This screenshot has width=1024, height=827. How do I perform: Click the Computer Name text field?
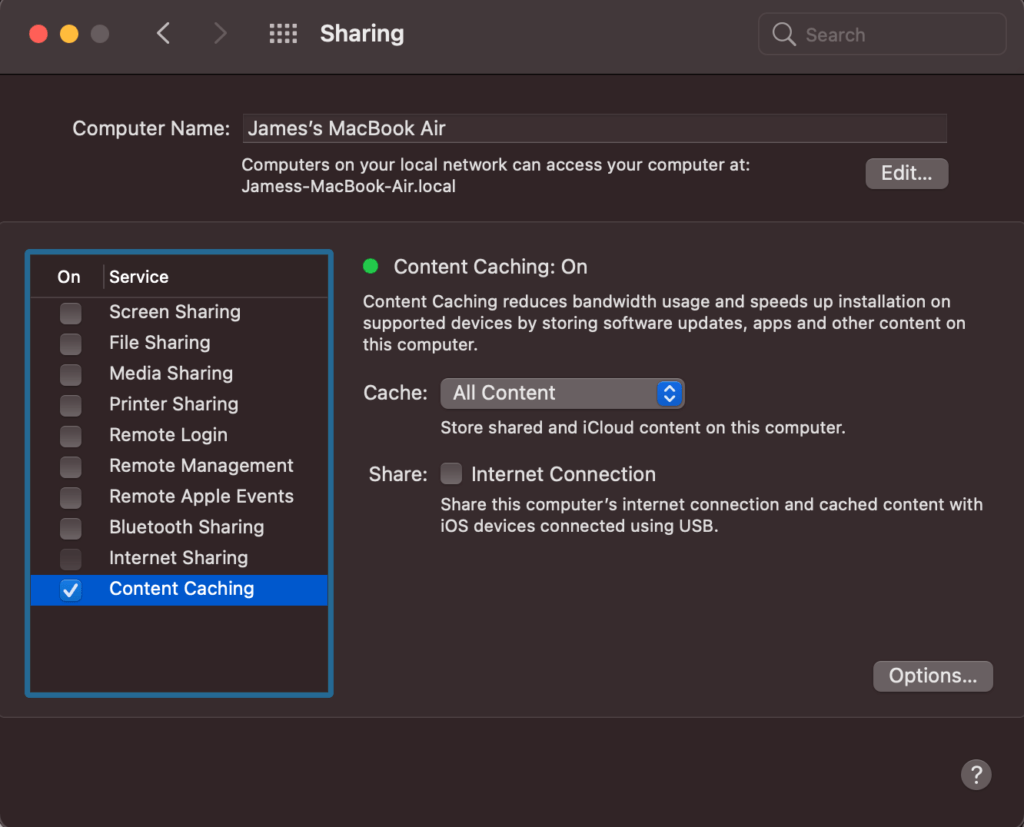coord(594,128)
